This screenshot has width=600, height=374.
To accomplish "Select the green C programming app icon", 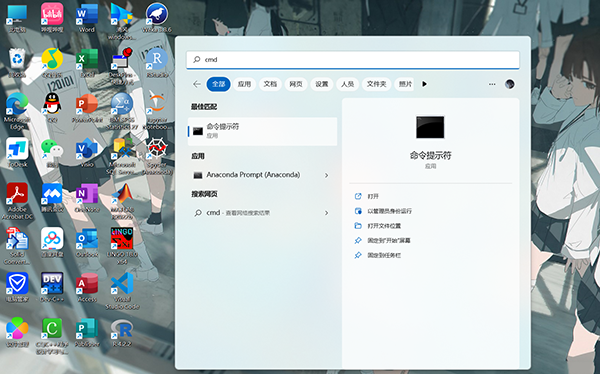I will [52, 335].
